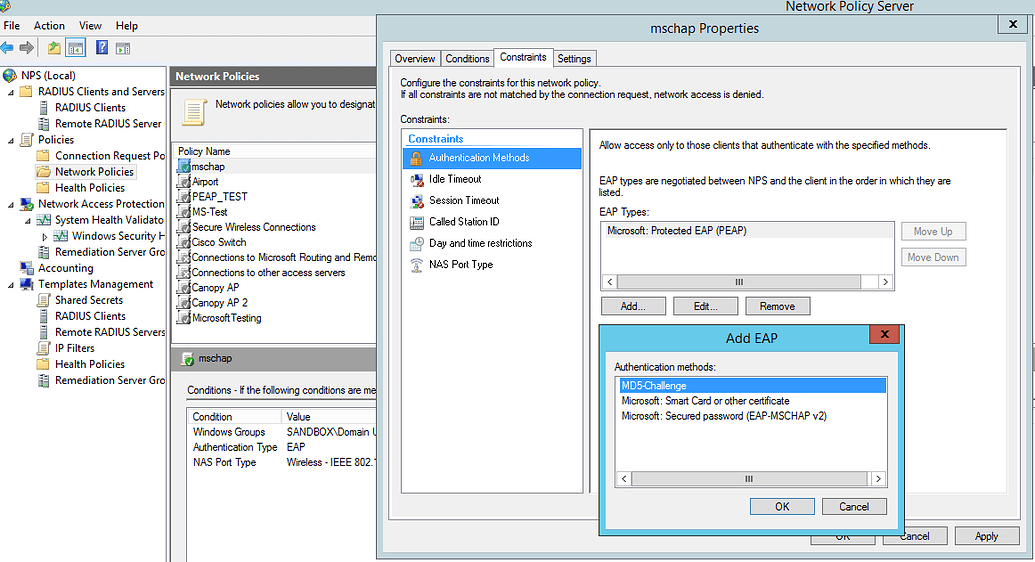The height and width of the screenshot is (562, 1035).
Task: Select the Day and time restrictions icon
Action: (x=417, y=244)
